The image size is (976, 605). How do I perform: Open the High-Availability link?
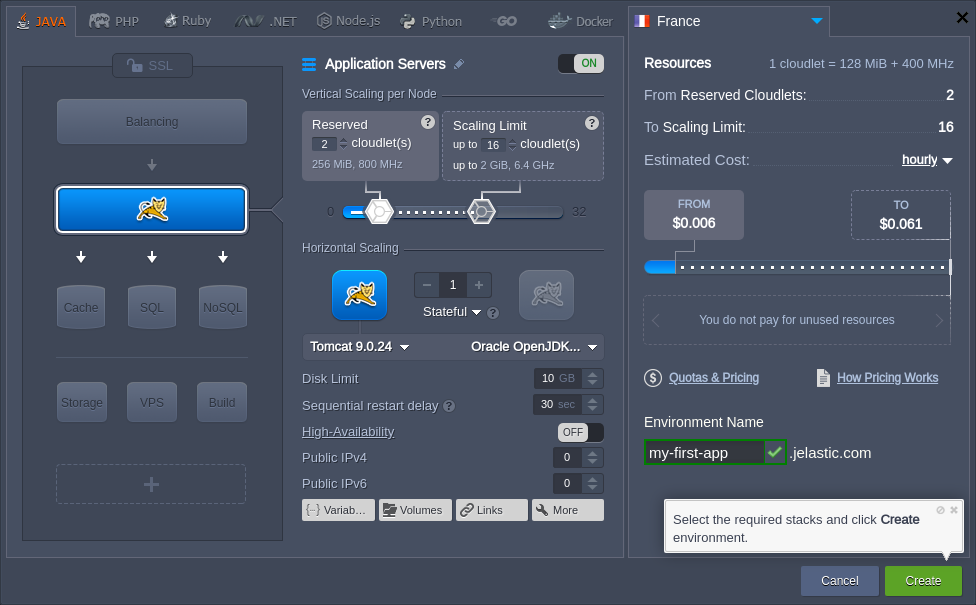(348, 431)
